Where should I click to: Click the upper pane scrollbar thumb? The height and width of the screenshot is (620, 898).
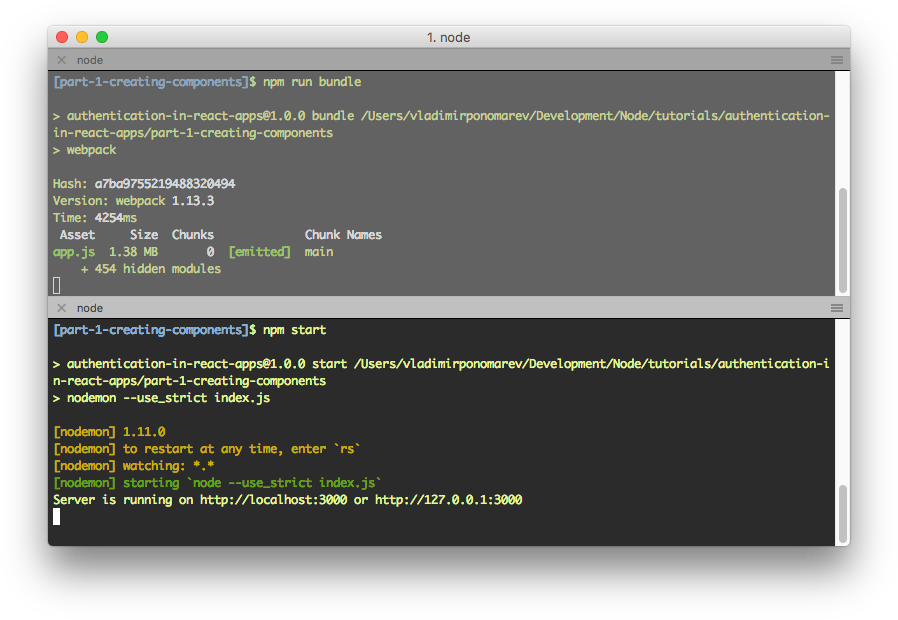pos(842,240)
